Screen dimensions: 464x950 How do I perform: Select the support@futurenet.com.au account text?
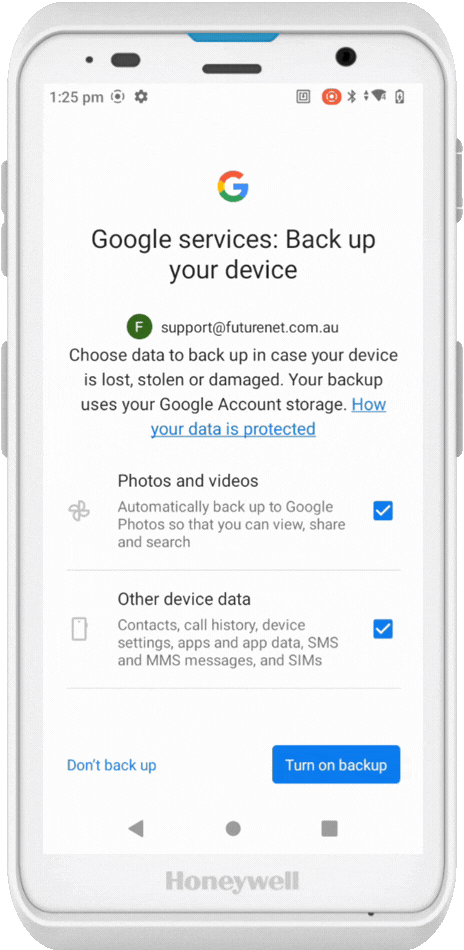[x=250, y=328]
